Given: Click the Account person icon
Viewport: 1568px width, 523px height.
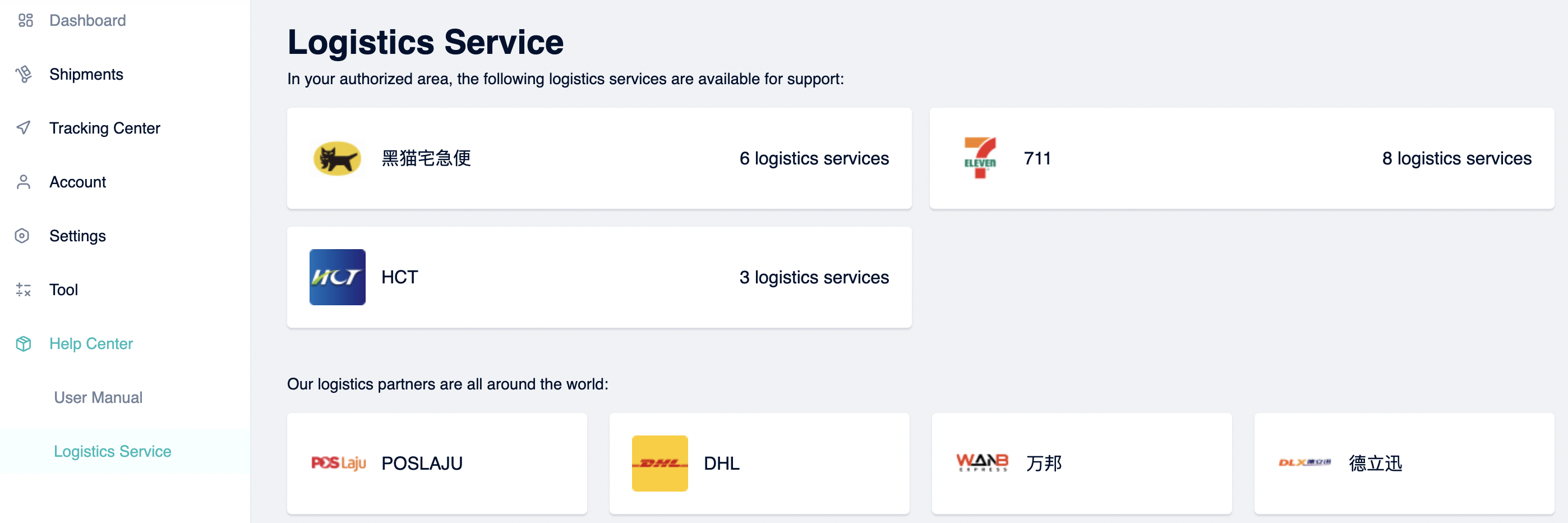Looking at the screenshot, I should coord(23,182).
